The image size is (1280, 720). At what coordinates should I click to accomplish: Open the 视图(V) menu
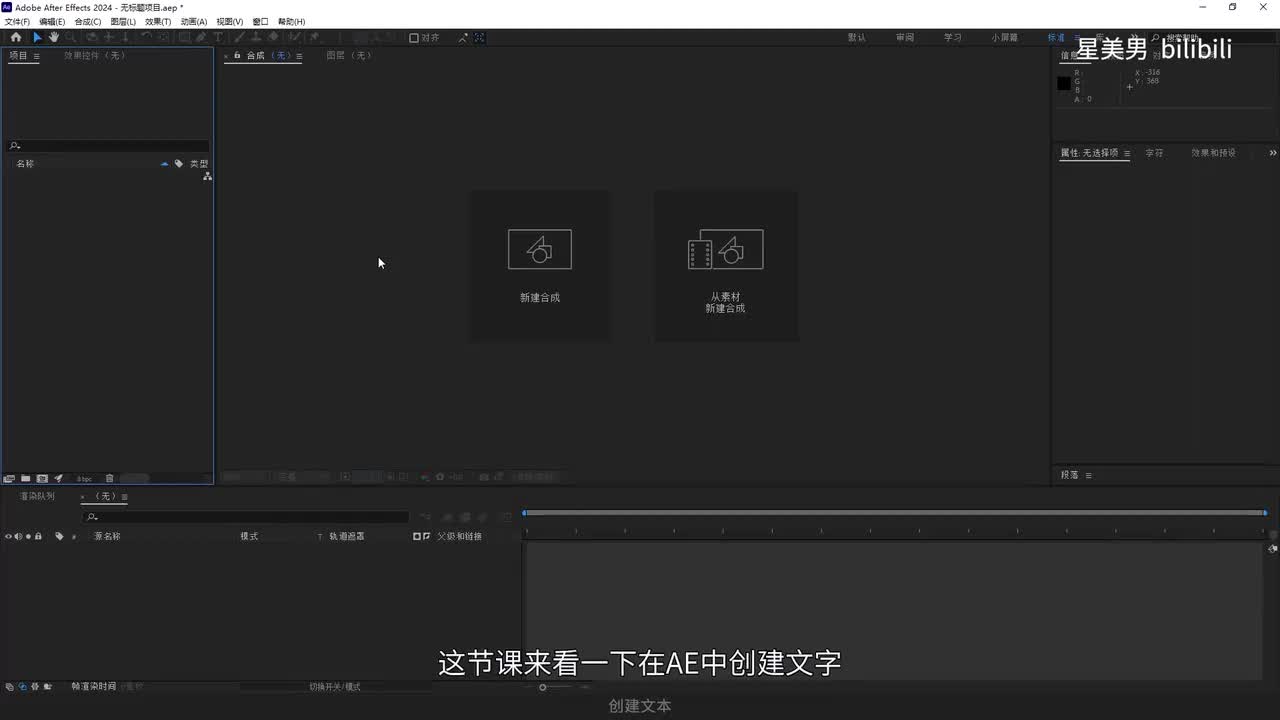(230, 21)
